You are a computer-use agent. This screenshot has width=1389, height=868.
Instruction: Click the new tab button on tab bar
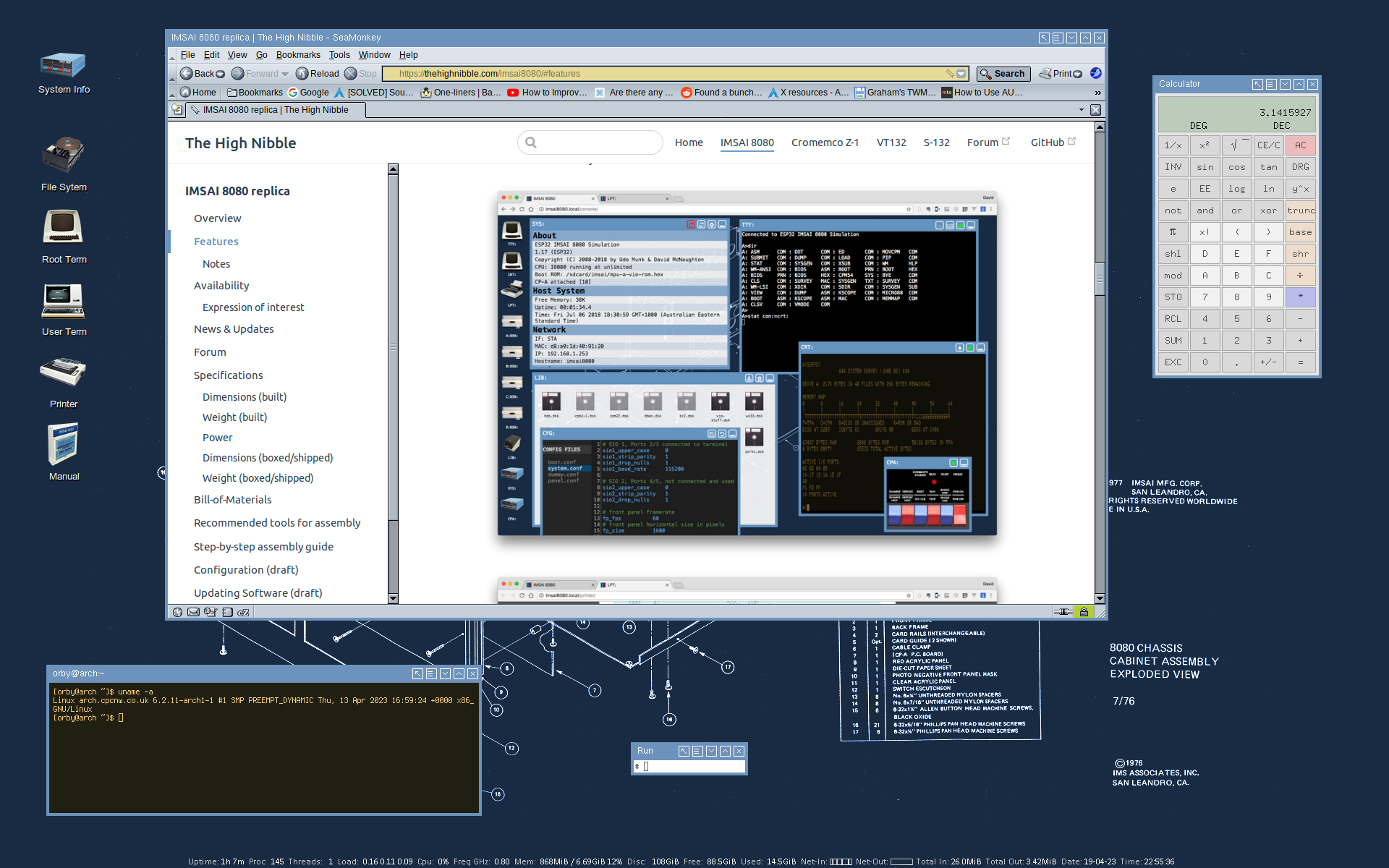point(177,110)
